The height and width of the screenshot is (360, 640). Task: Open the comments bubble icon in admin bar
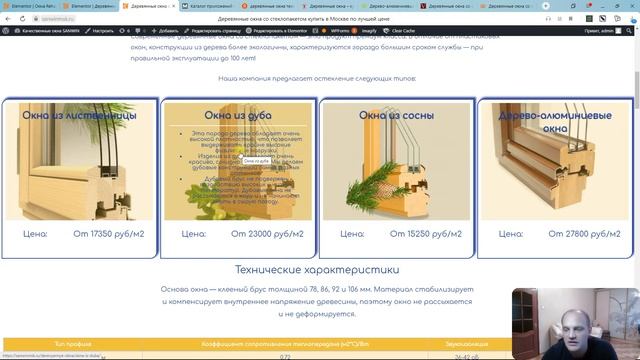(x=138, y=31)
